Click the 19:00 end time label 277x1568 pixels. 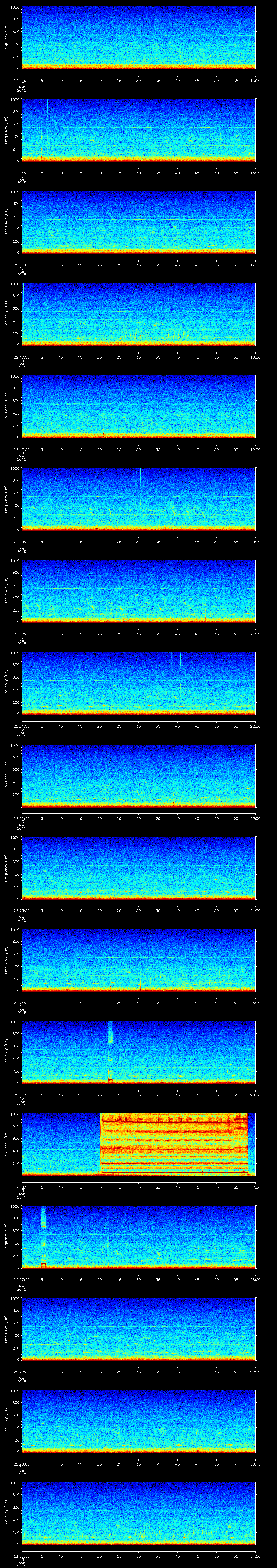[256, 449]
